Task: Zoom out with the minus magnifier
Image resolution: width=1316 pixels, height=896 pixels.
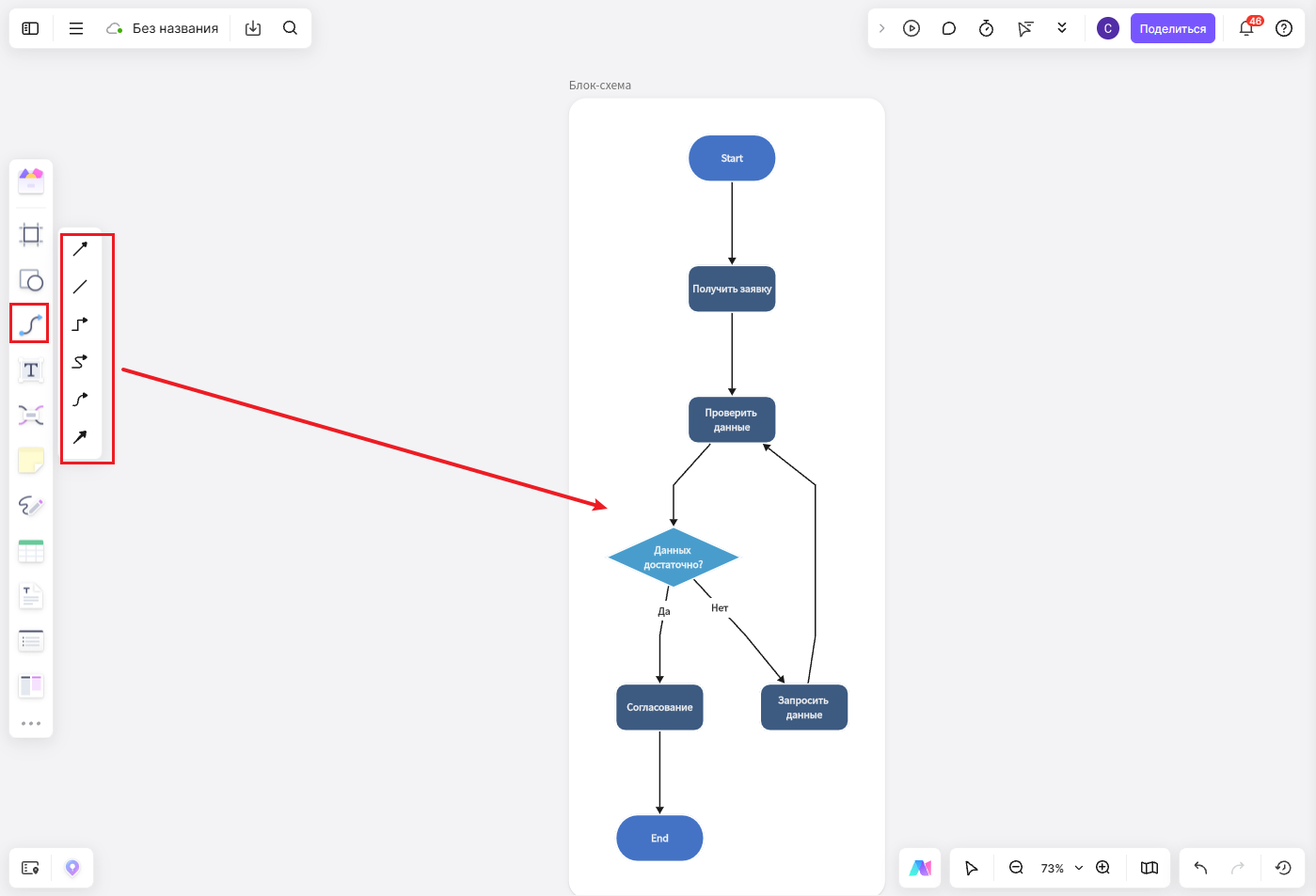Action: [x=1016, y=868]
